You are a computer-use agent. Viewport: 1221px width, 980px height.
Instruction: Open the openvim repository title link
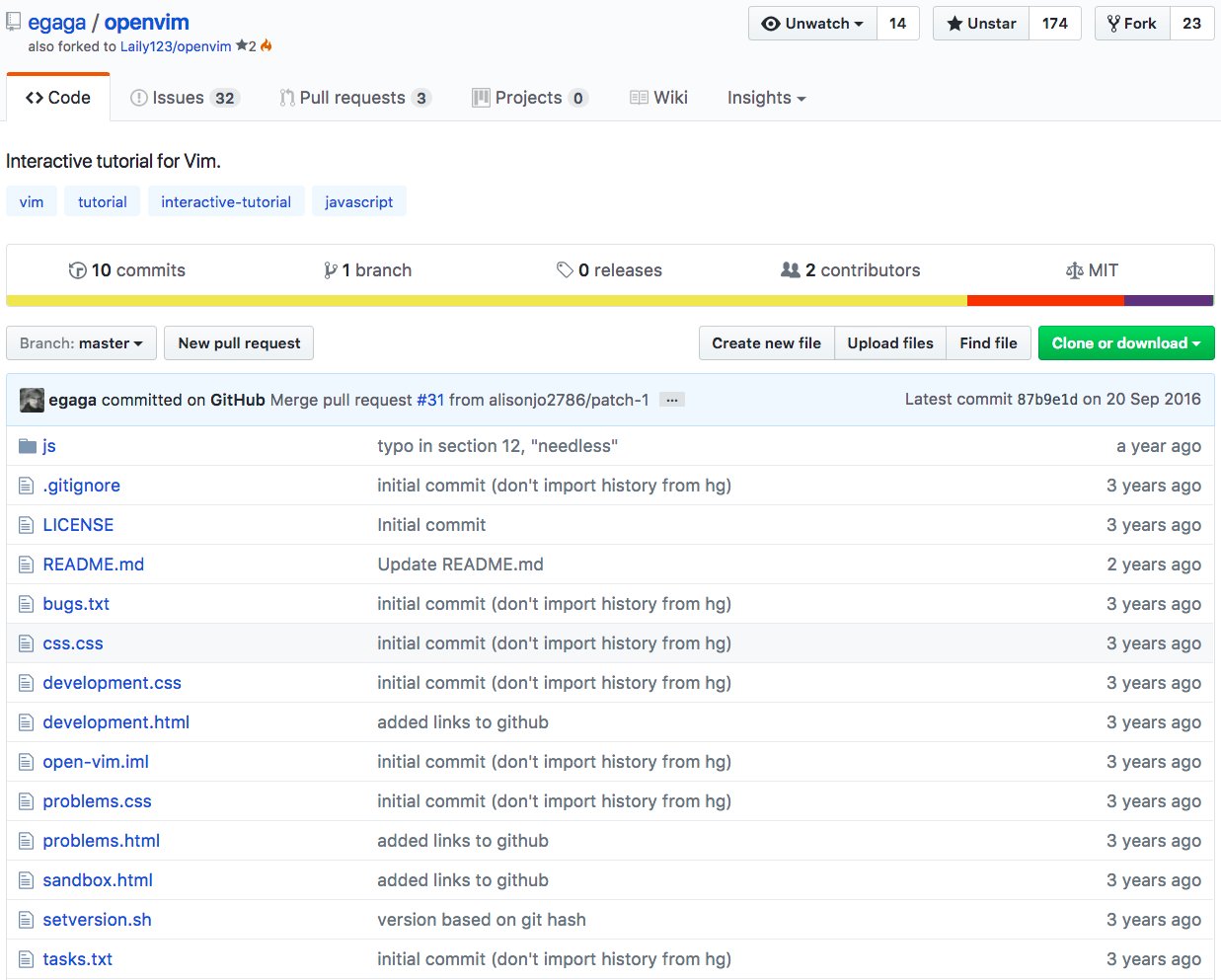pyautogui.click(x=146, y=23)
